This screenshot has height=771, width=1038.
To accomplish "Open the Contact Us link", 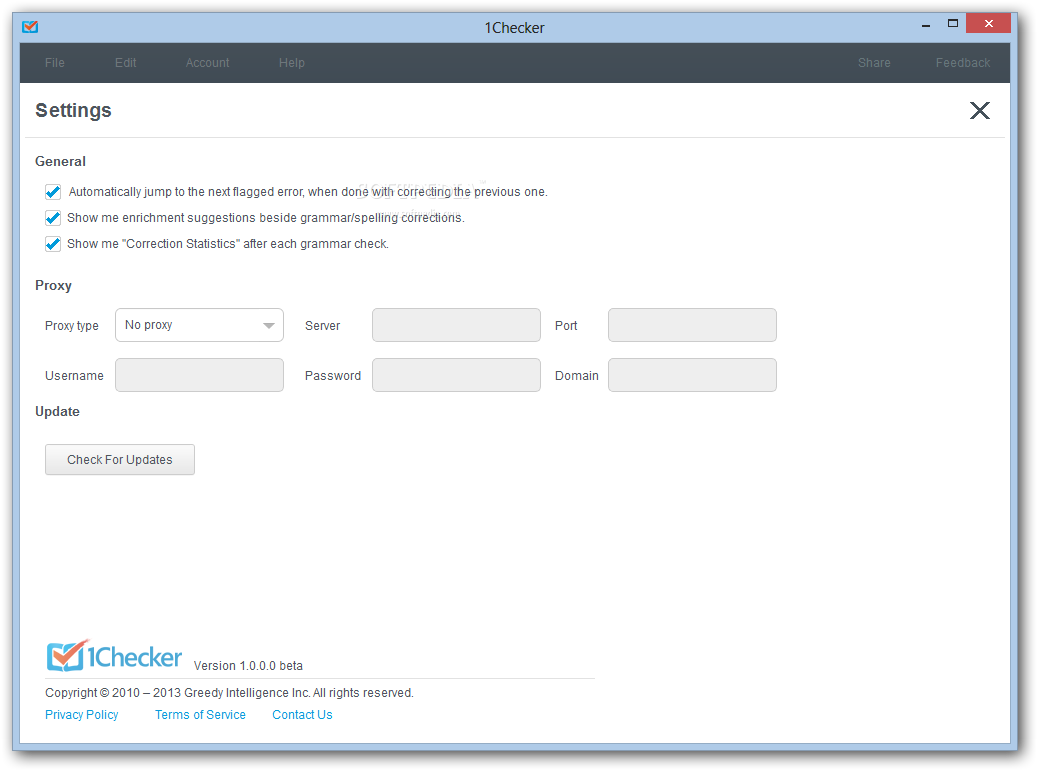I will coord(302,715).
